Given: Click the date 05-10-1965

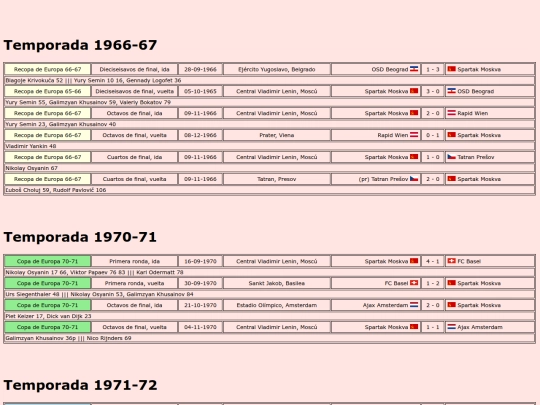Looking at the screenshot, I should (x=200, y=91).
